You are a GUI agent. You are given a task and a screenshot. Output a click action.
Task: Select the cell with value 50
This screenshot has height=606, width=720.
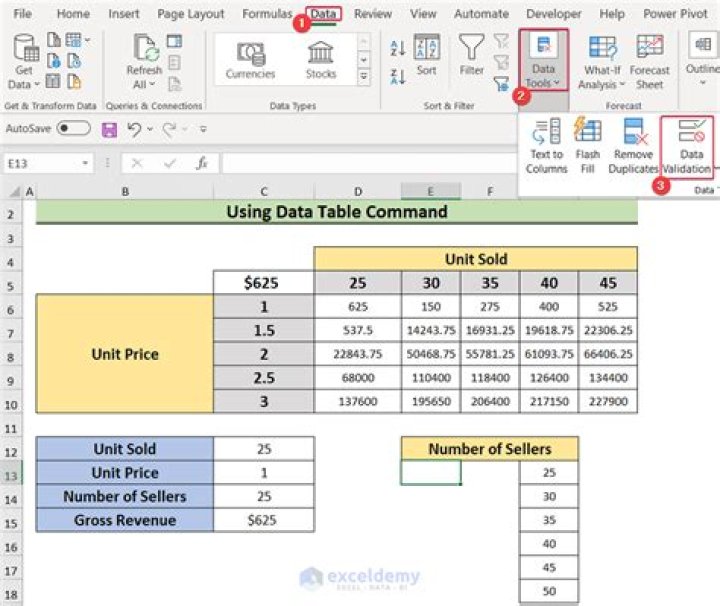click(x=549, y=591)
